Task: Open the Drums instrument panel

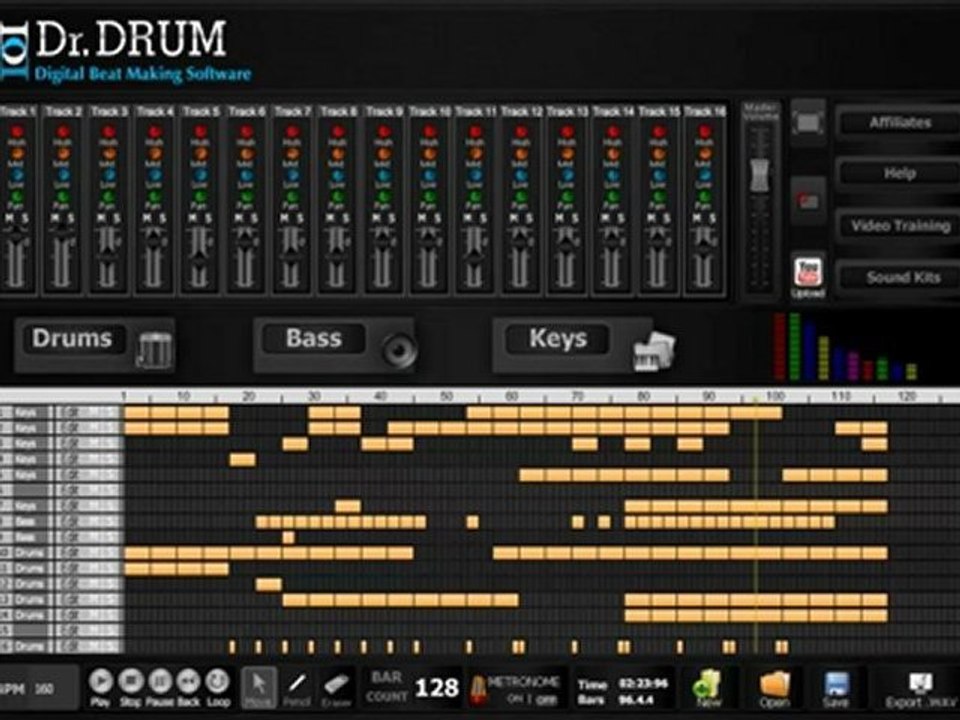Action: pos(72,339)
